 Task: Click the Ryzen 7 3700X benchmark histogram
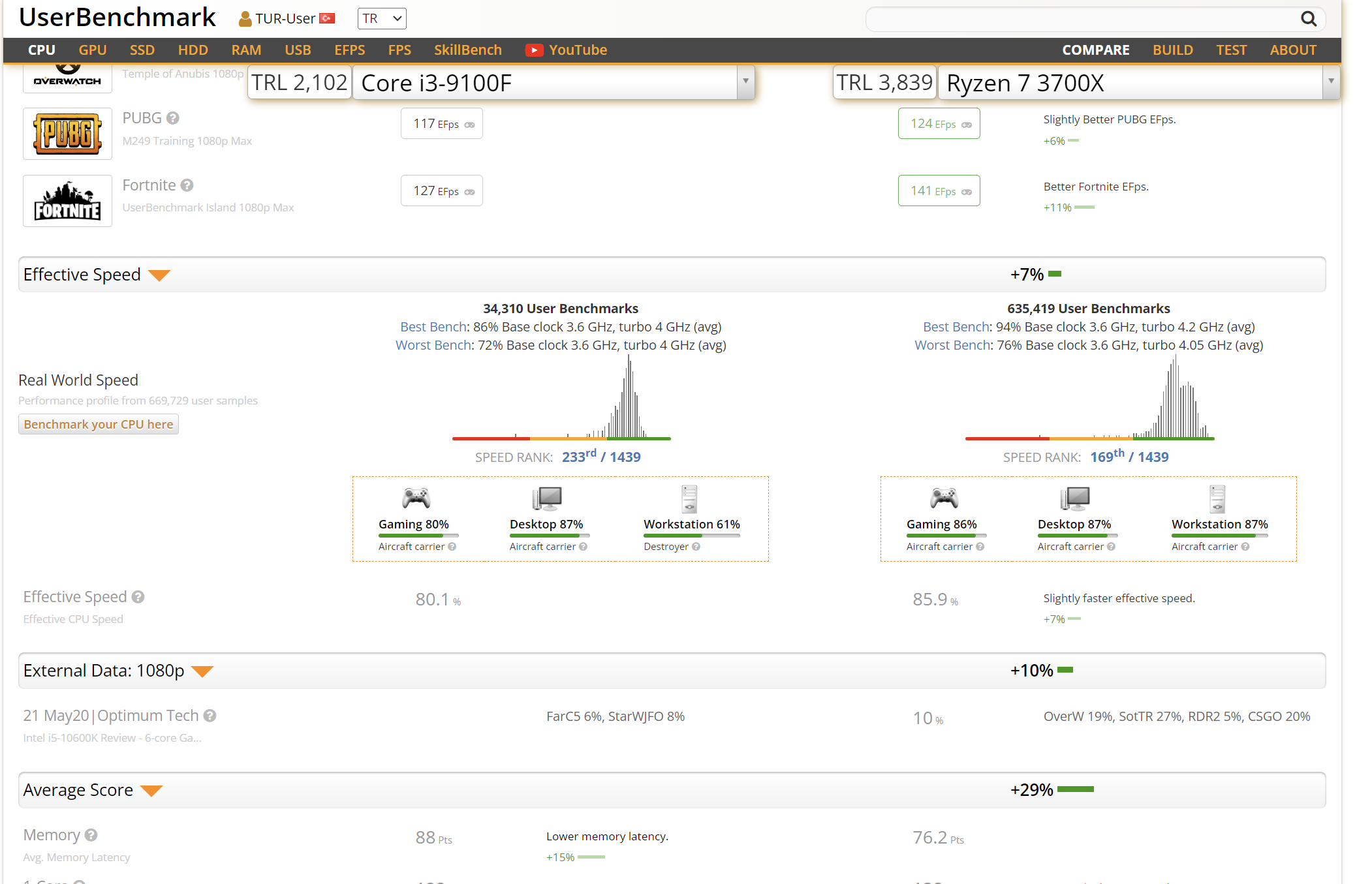click(x=1089, y=398)
